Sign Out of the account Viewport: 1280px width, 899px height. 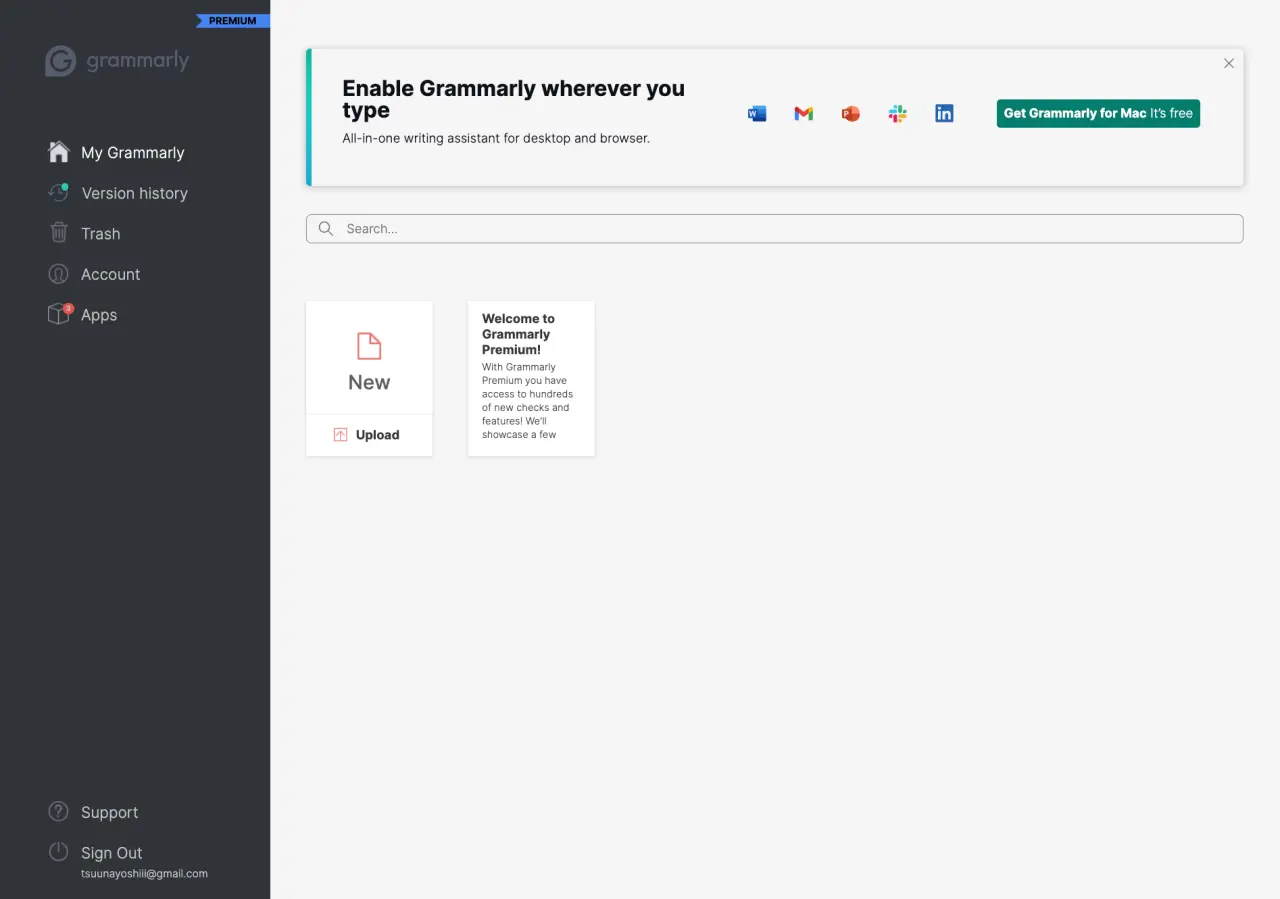point(111,853)
